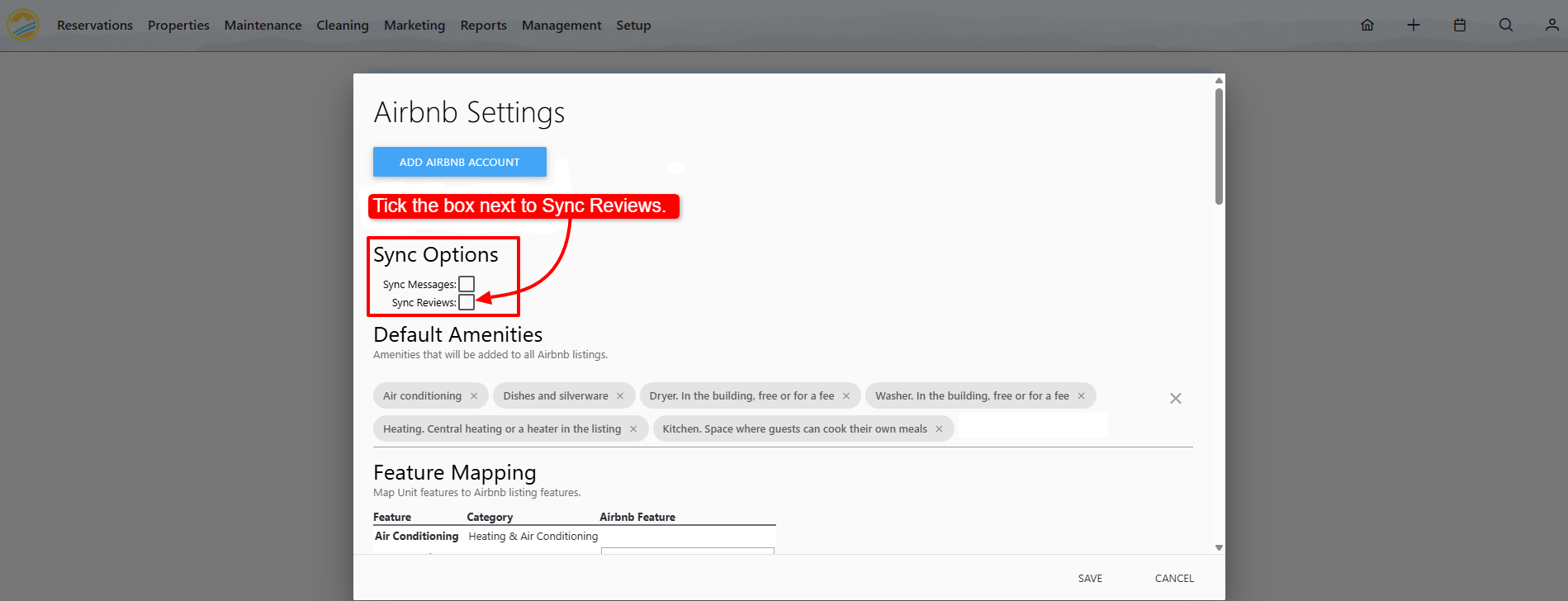Click the Airbnb Feature column header
Image resolution: width=1568 pixels, height=601 pixels.
(637, 517)
